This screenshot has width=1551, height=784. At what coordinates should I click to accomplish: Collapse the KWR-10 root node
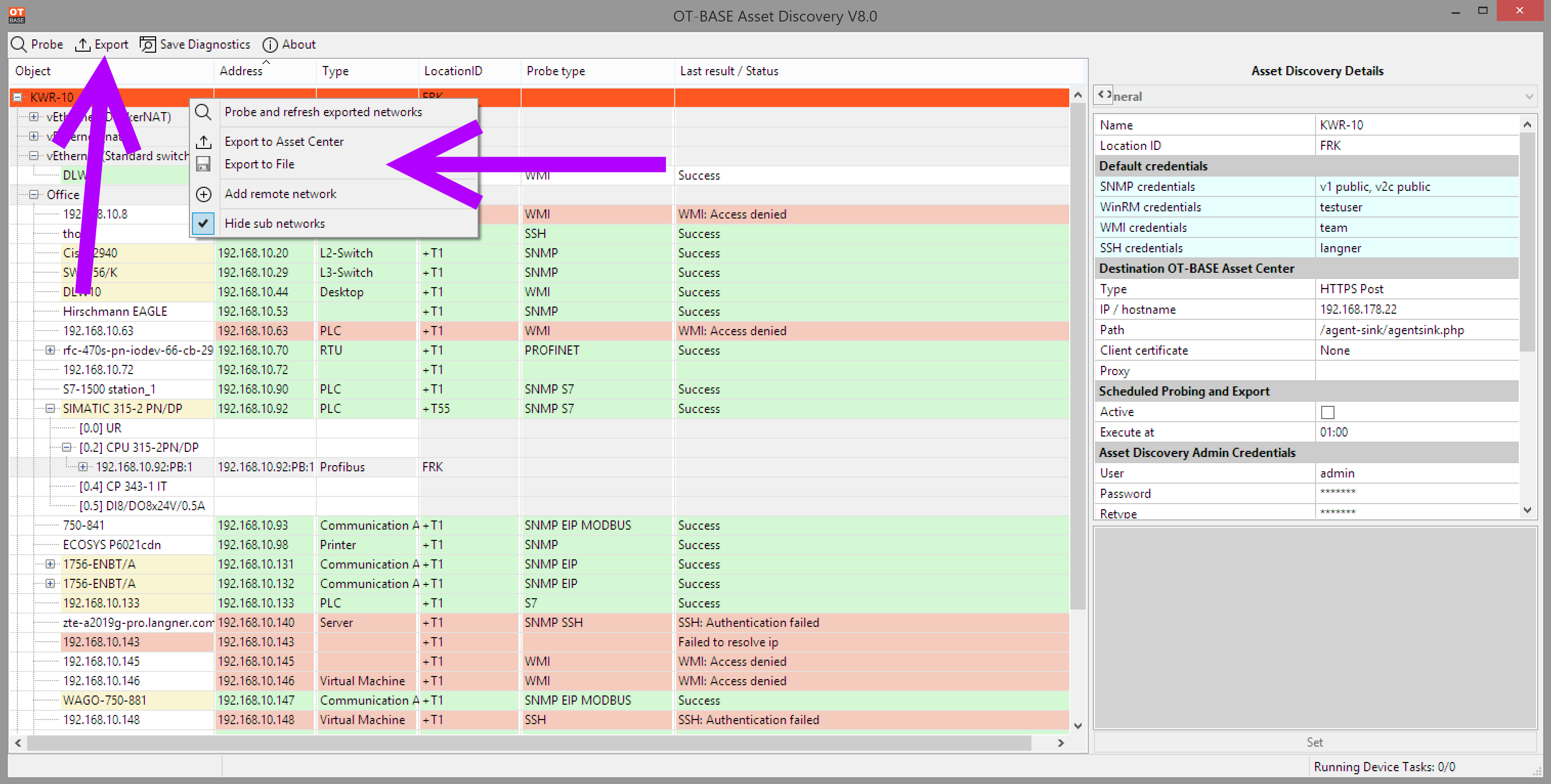pyautogui.click(x=17, y=97)
